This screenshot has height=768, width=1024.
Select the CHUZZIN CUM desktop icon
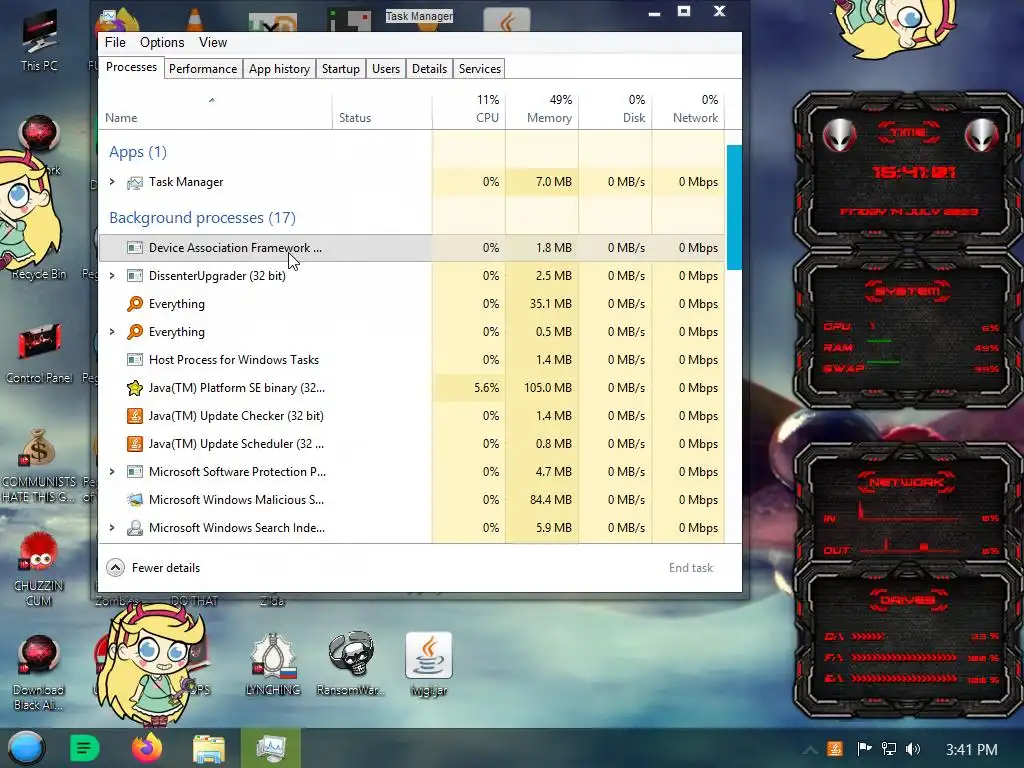39,568
